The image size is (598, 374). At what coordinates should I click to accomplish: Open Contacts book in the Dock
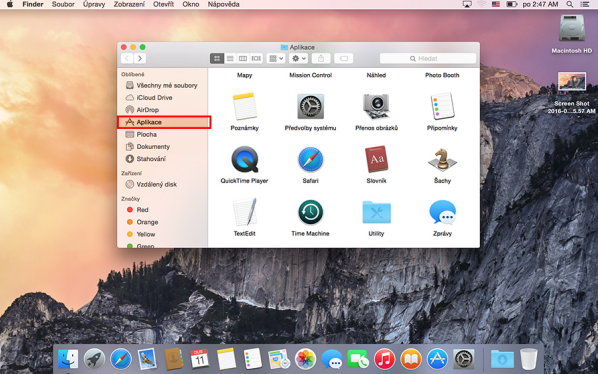click(174, 359)
